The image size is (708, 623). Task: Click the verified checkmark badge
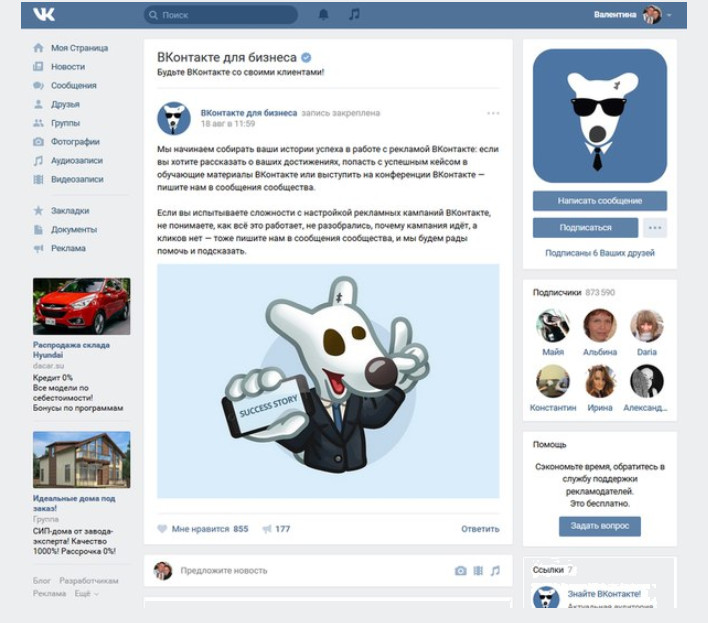[x=306, y=57]
